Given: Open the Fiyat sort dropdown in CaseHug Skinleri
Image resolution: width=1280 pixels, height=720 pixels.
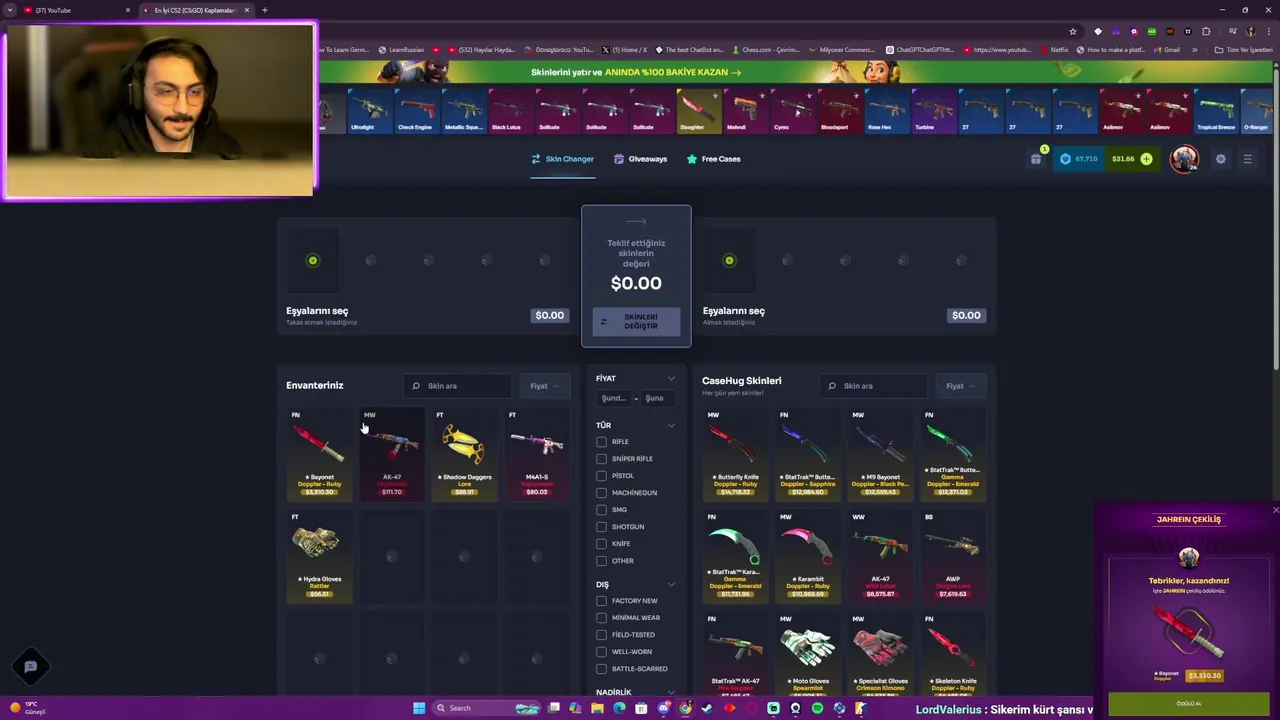Looking at the screenshot, I should (x=961, y=386).
